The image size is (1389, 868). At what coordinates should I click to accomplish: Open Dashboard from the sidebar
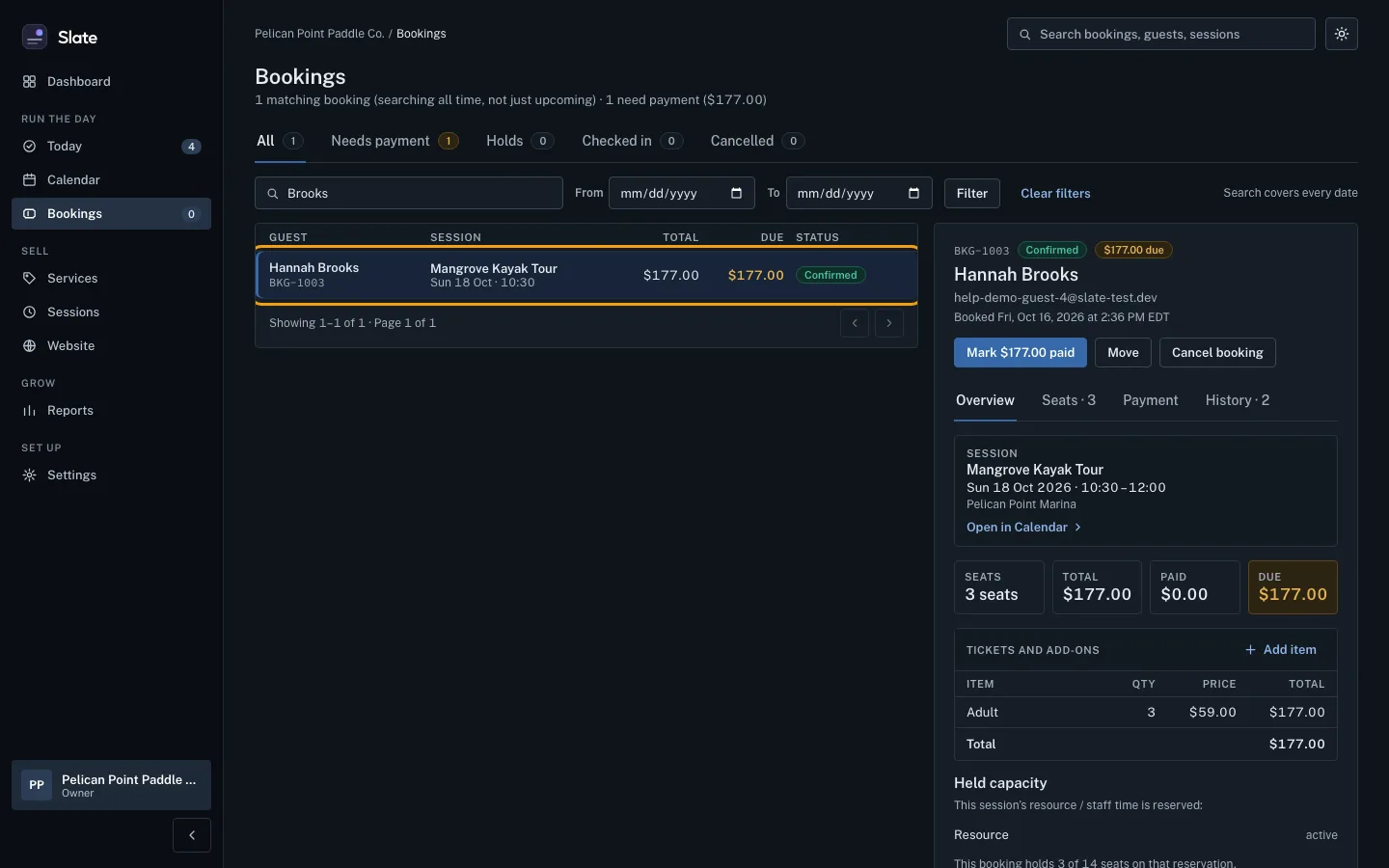coord(111,82)
